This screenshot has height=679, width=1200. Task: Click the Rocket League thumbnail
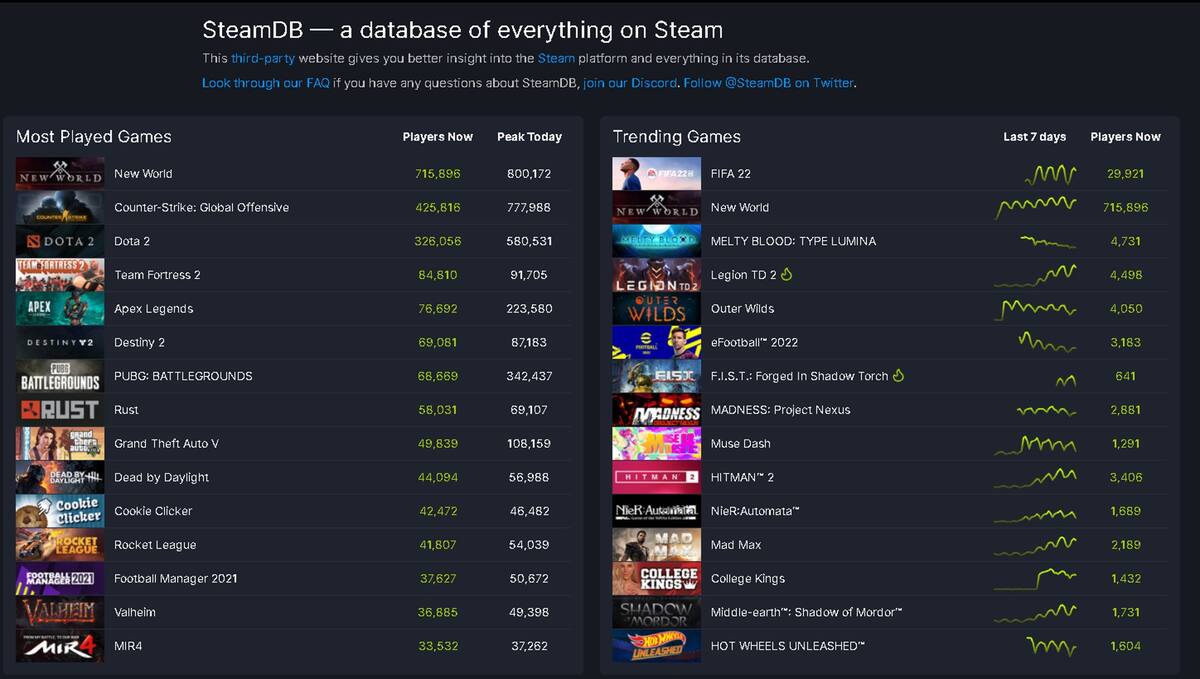point(60,545)
